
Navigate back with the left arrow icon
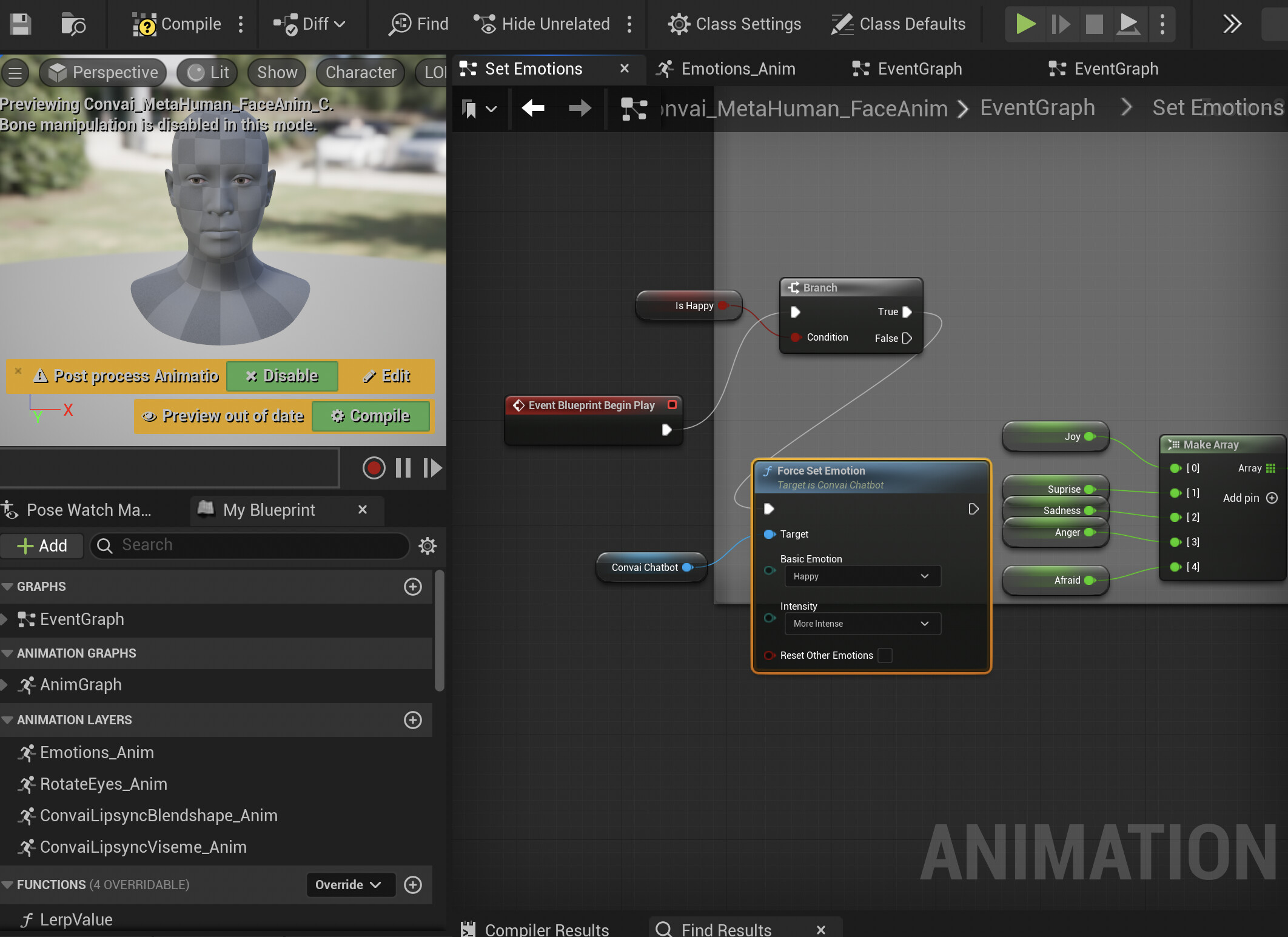click(533, 108)
